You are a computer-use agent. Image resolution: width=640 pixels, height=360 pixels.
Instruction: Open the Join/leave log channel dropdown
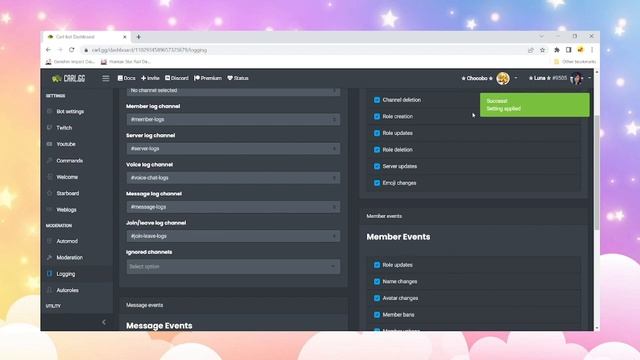click(233, 236)
